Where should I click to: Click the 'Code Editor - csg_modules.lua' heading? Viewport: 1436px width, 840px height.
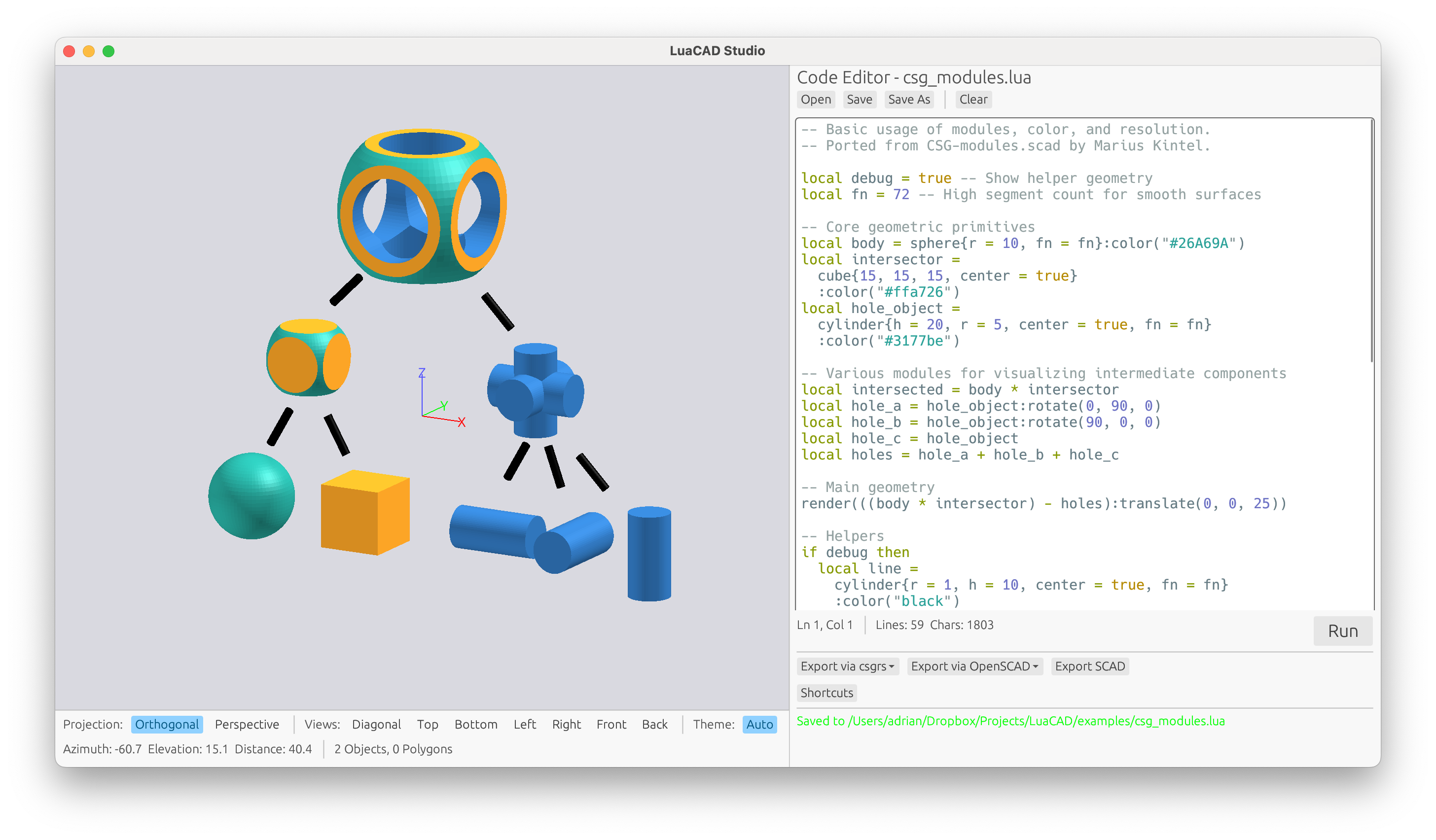(913, 77)
